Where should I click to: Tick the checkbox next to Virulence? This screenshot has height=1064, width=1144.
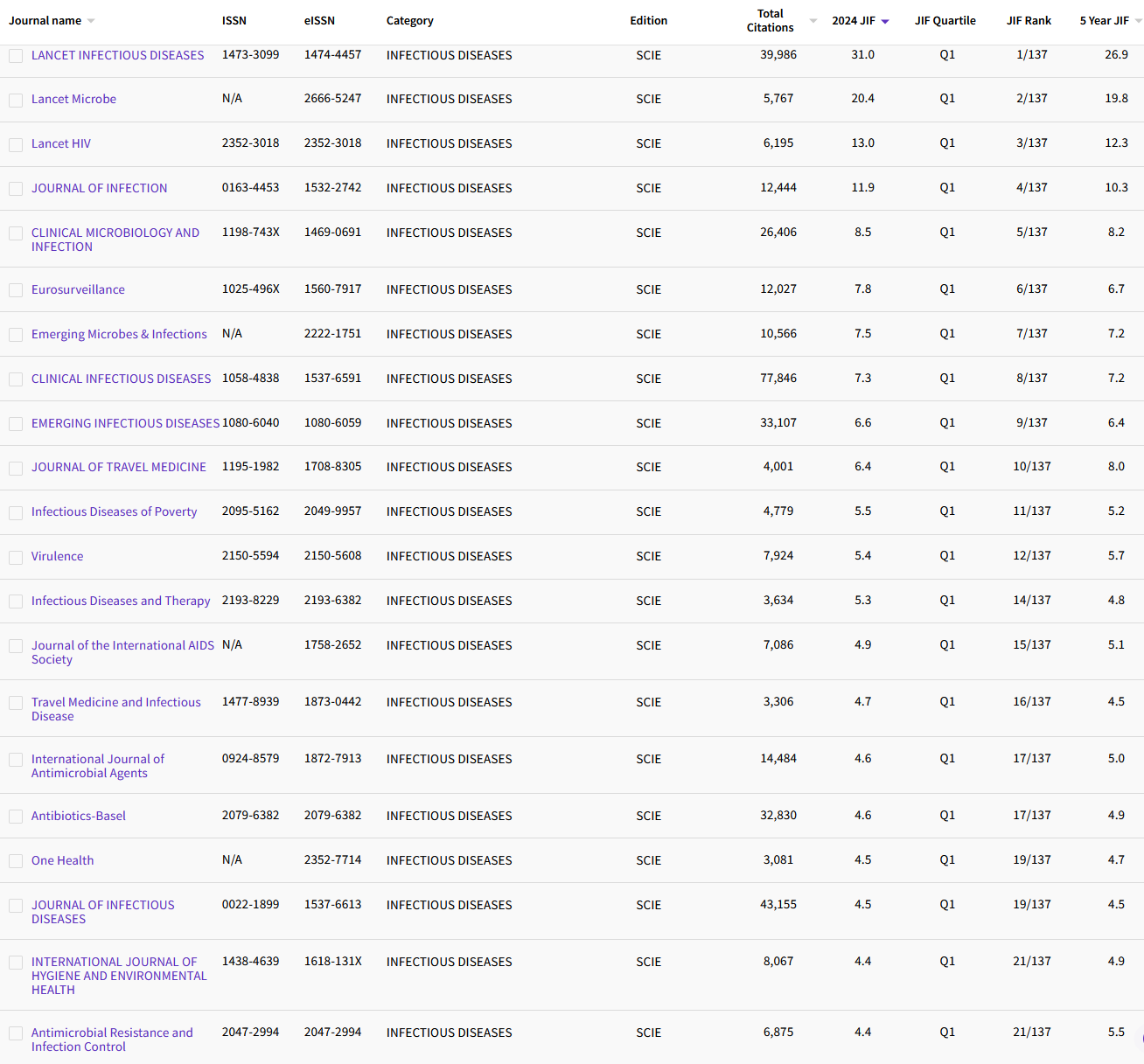coord(16,557)
